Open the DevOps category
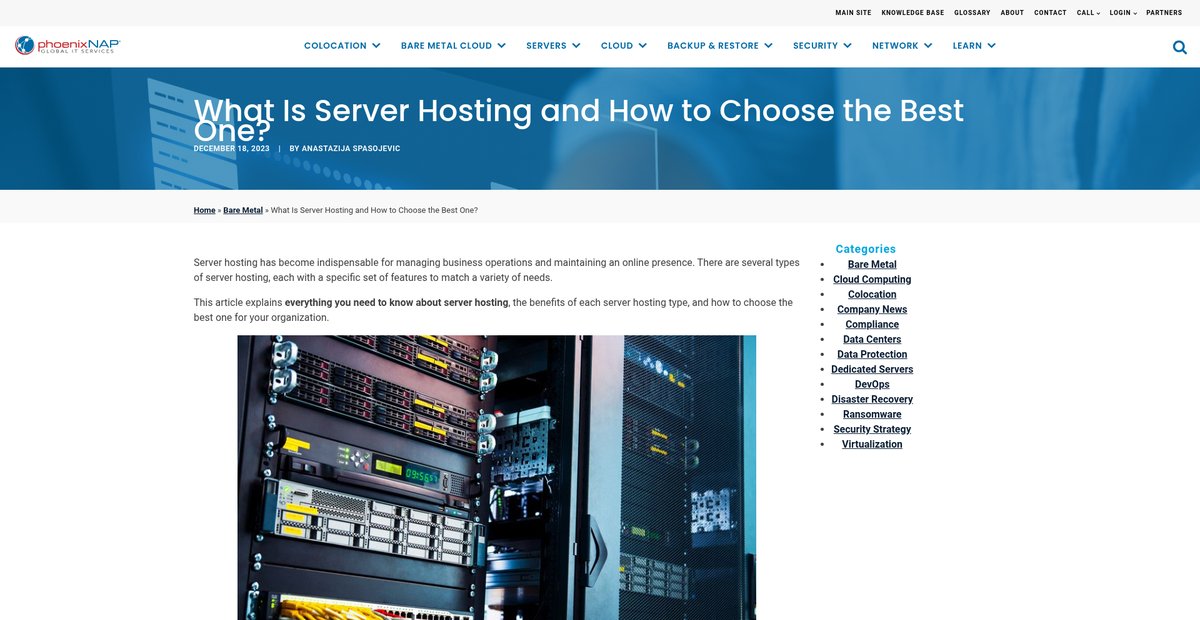Viewport: 1200px width, 620px height. coord(872,384)
